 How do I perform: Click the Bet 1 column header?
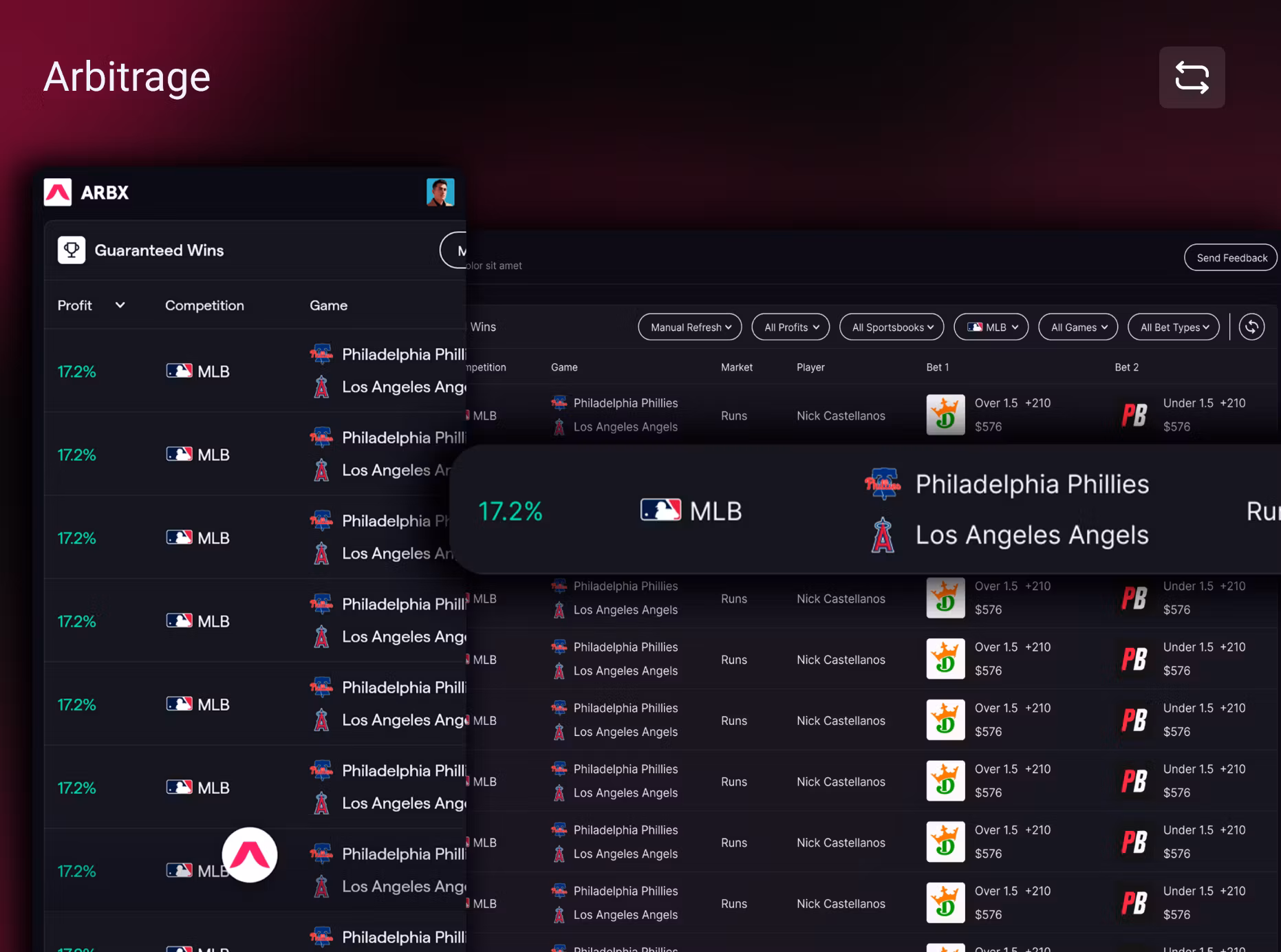tap(937, 367)
